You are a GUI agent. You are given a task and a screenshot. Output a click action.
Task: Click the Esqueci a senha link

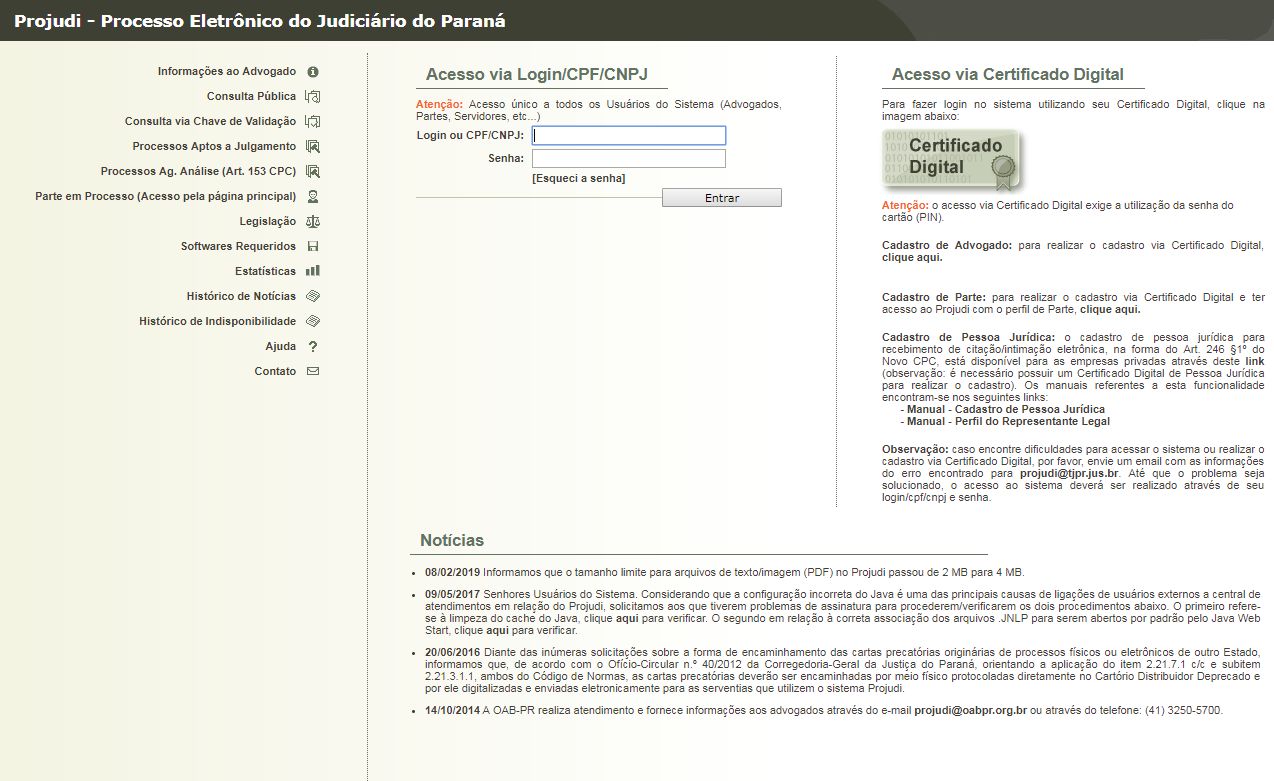(x=579, y=179)
